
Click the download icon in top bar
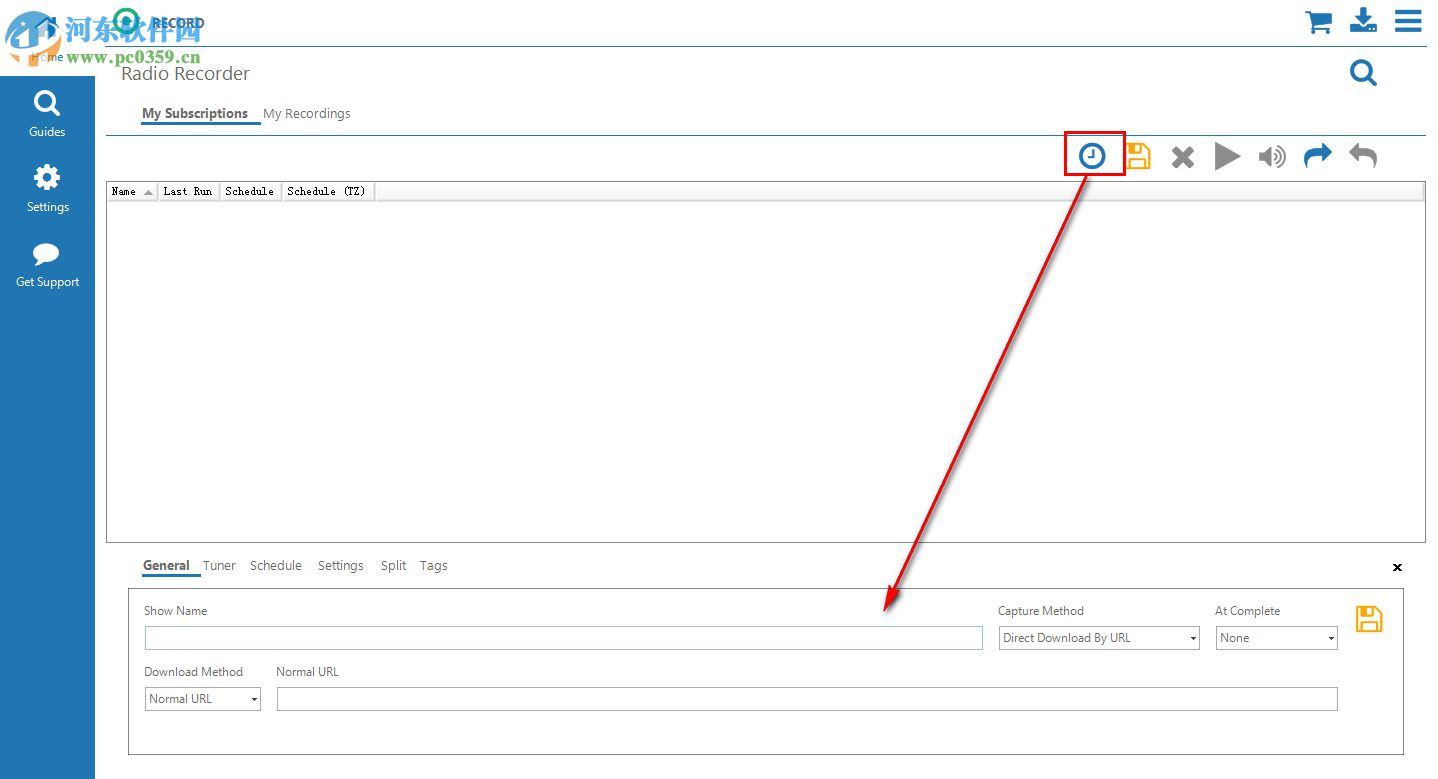click(x=1363, y=21)
